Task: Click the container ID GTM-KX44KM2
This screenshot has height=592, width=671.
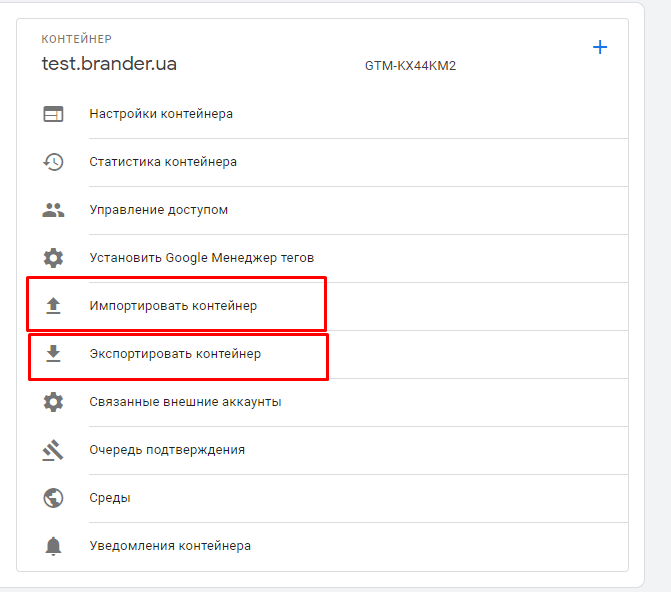Action: click(411, 67)
